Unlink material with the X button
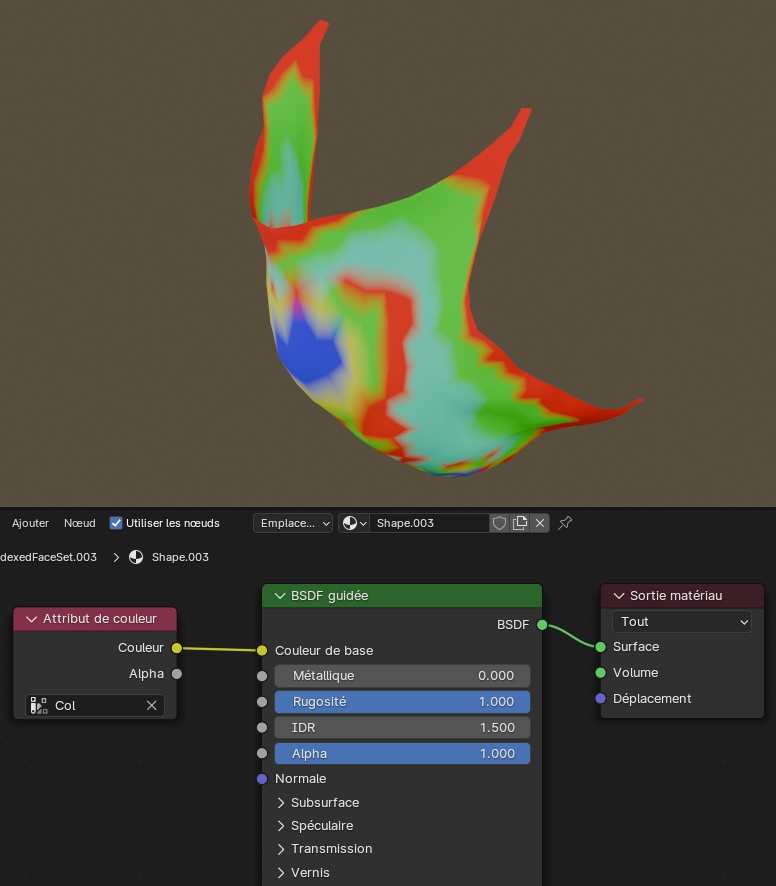This screenshot has width=776, height=886. pyautogui.click(x=540, y=523)
